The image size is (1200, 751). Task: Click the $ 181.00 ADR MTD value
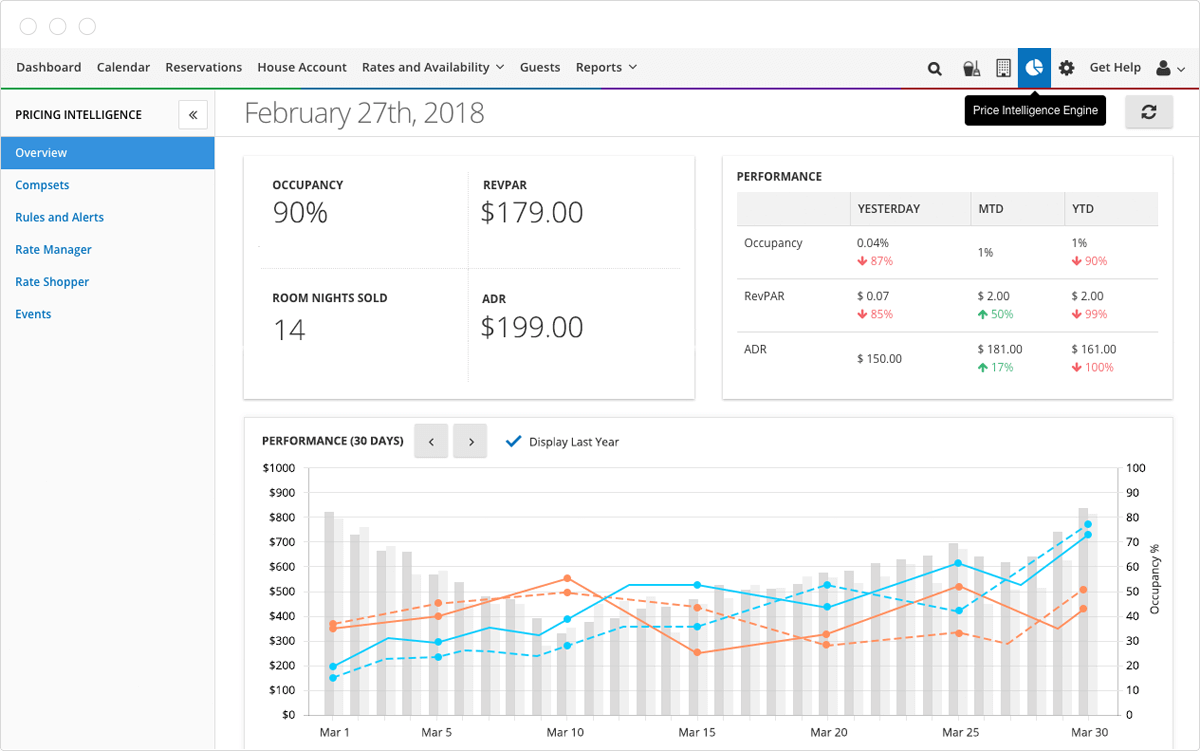(x=1000, y=349)
